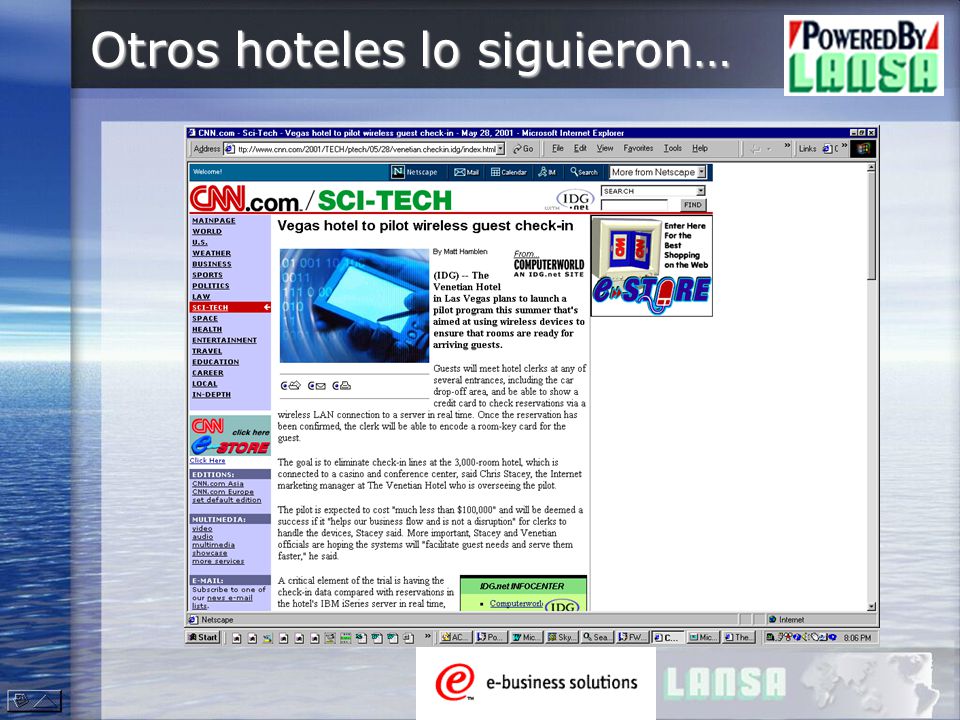Click the taskbar clock showing 8:06 PM

857,638
